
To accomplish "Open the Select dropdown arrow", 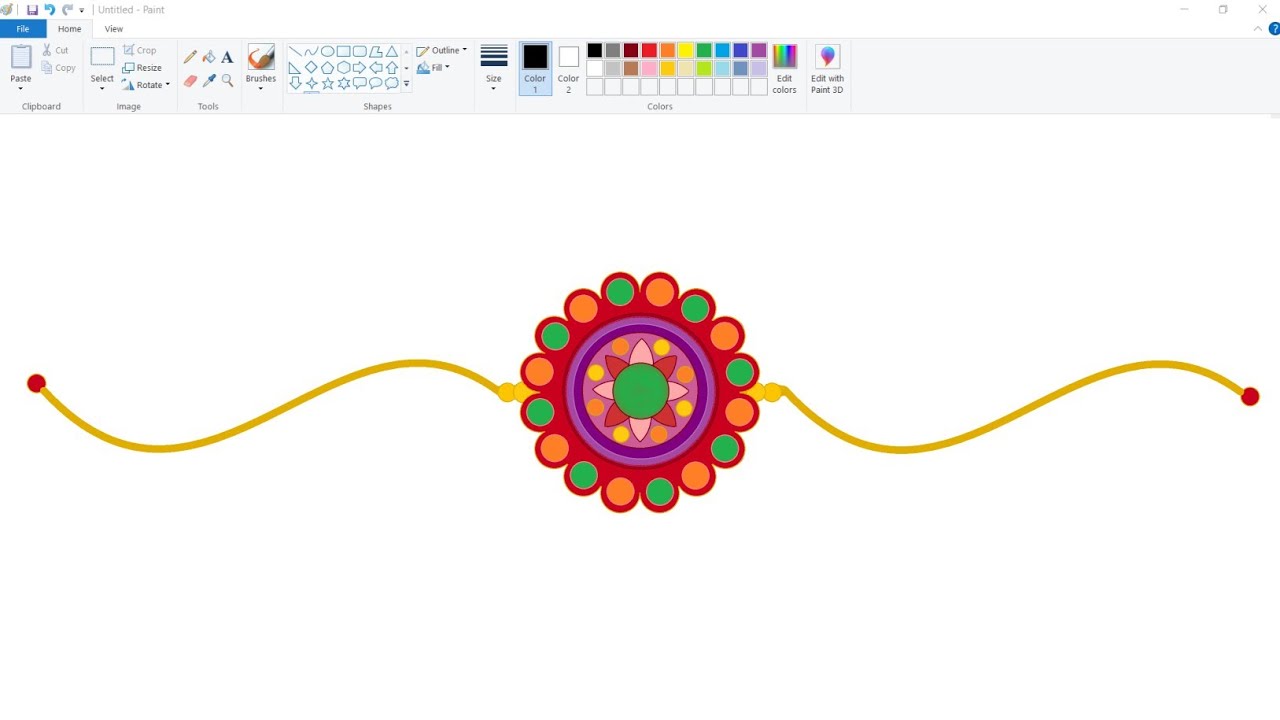I will coord(102,88).
